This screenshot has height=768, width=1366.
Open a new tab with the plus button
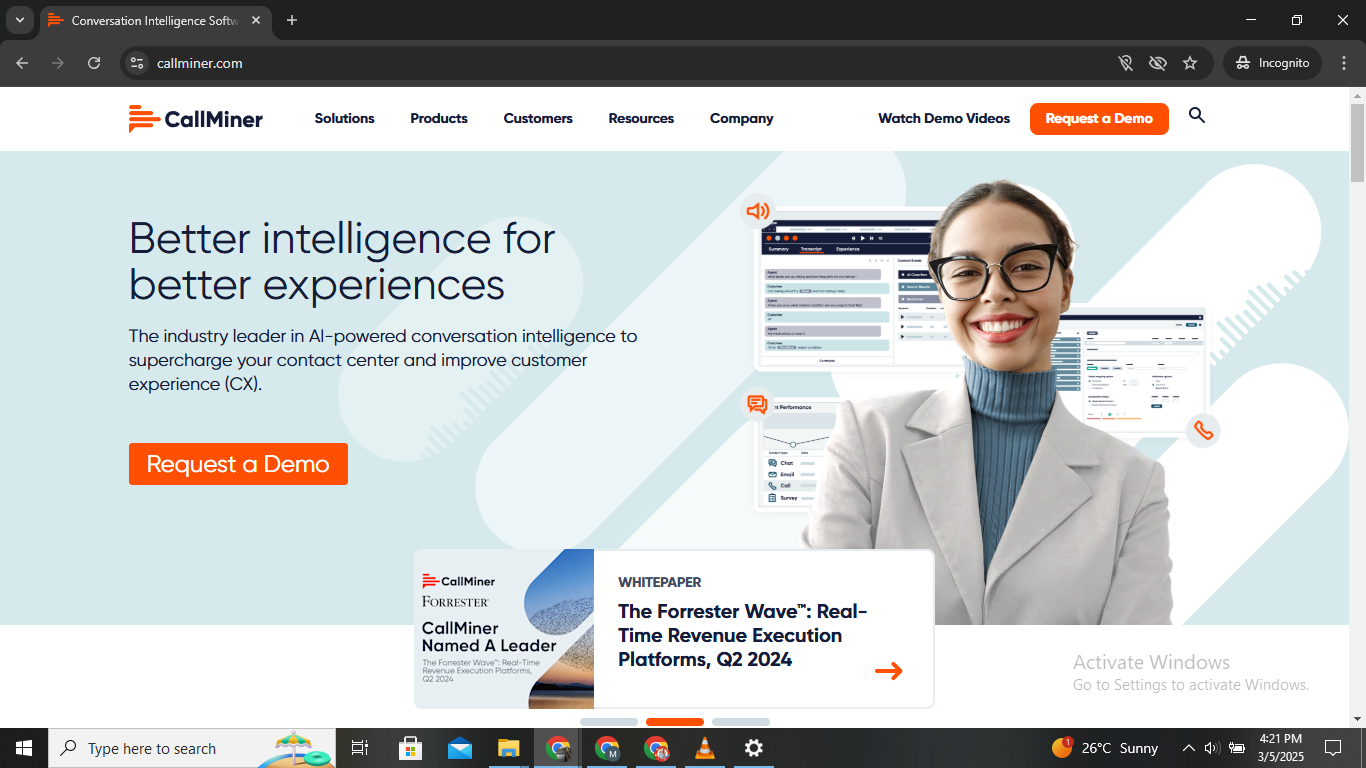click(x=292, y=20)
